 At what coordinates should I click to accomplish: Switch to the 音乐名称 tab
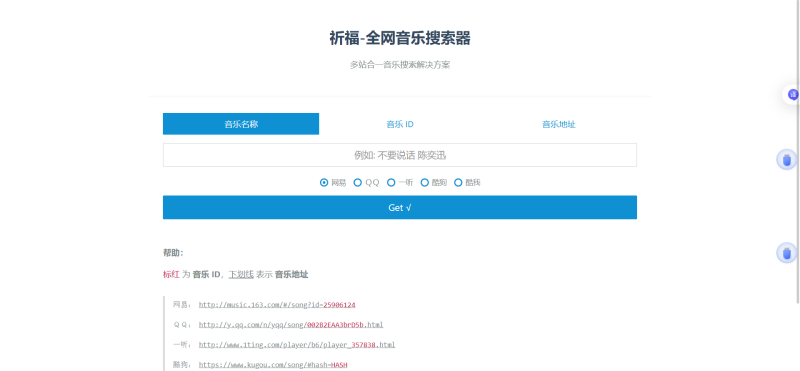coord(241,124)
